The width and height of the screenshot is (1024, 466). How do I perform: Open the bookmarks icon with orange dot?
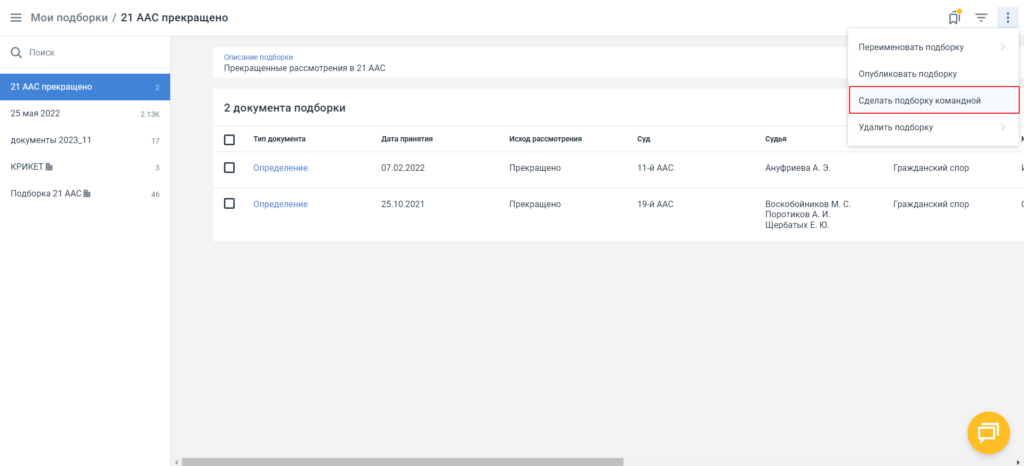point(955,18)
